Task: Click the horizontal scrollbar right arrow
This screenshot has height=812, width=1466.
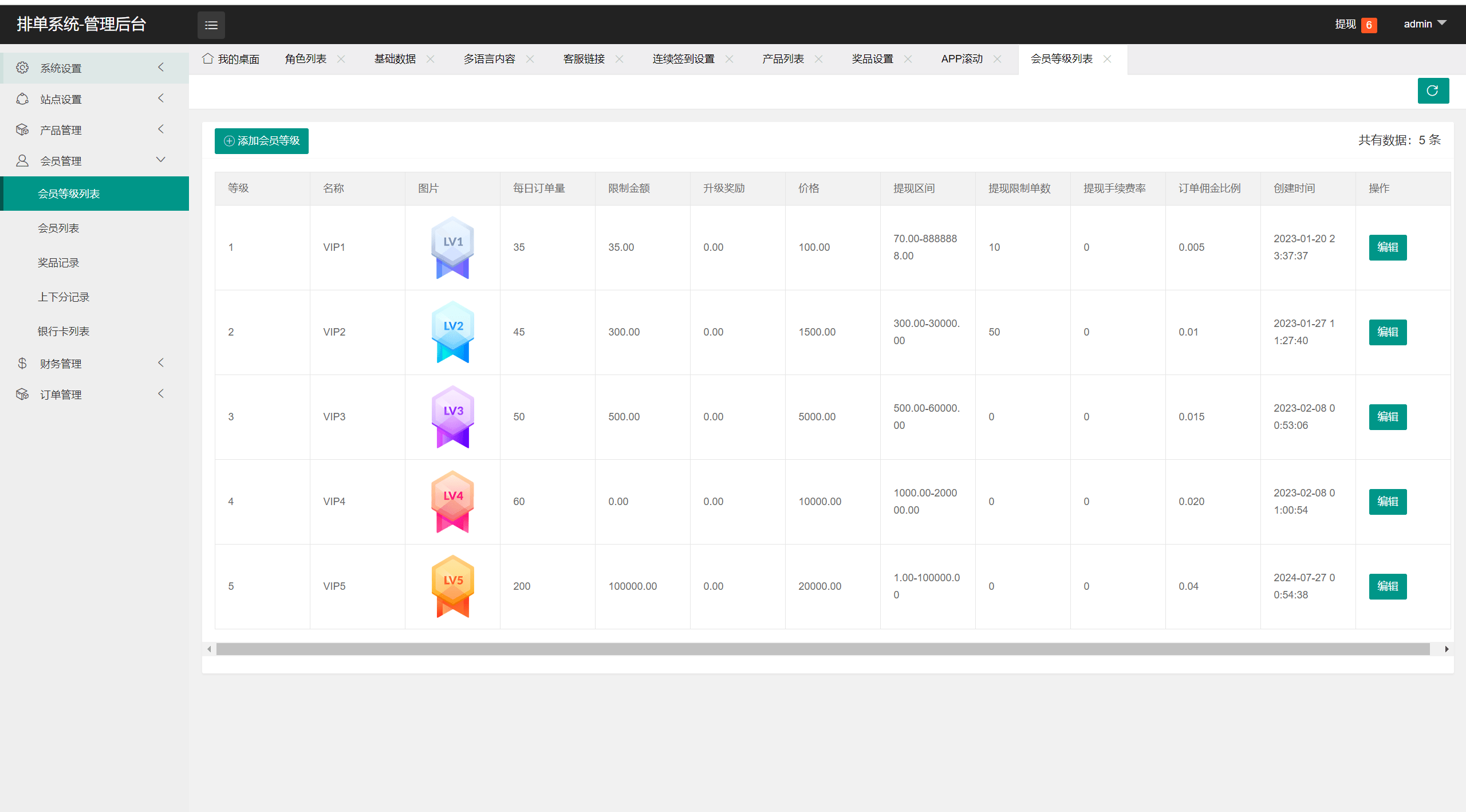Action: click(x=1447, y=649)
